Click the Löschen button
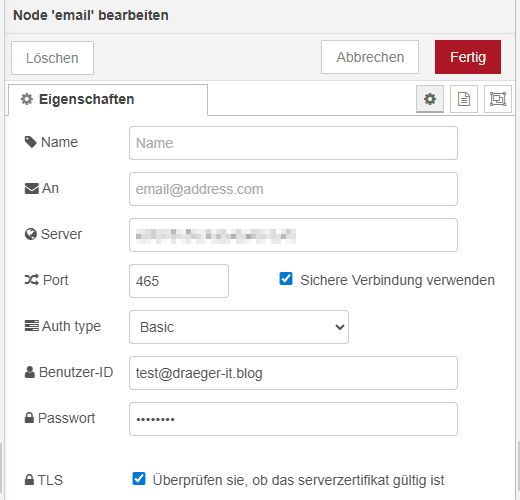This screenshot has height=500, width=520. click(52, 58)
